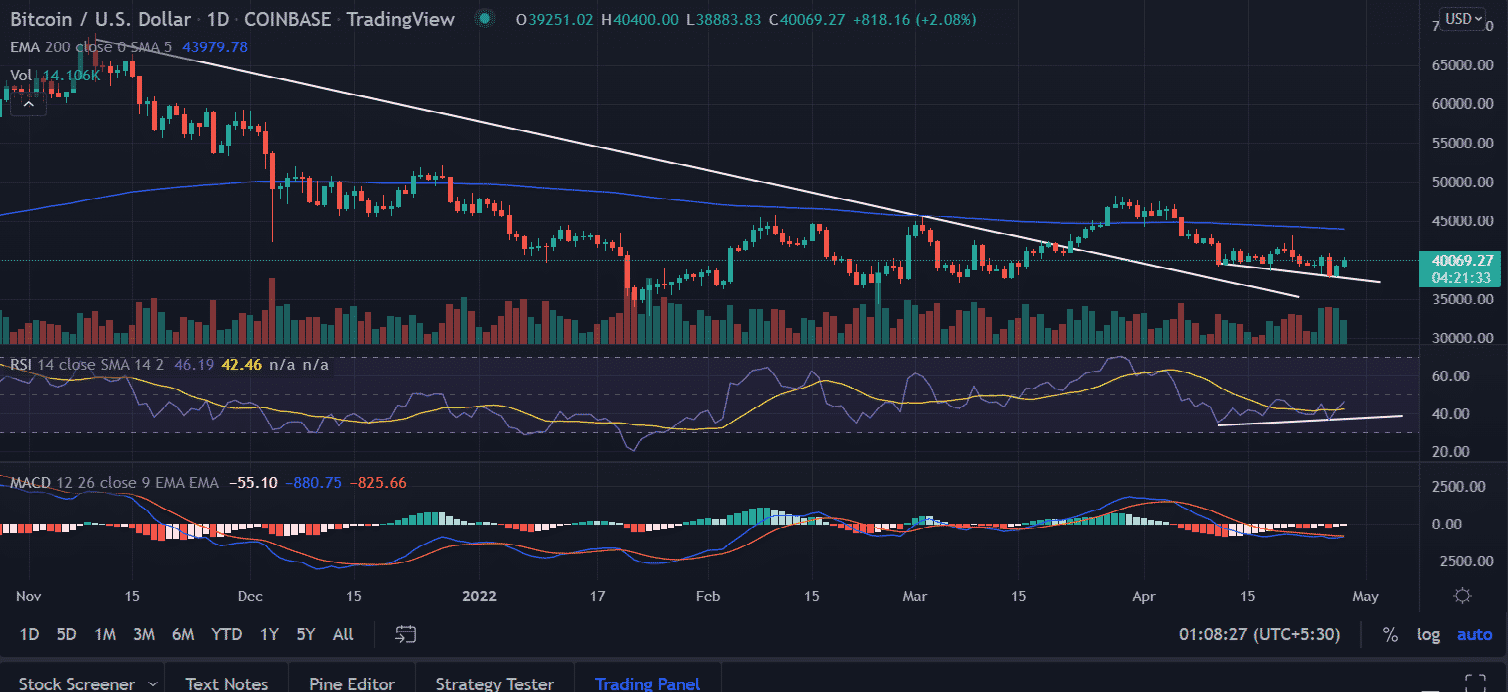
Task: Toggle logarithmic scale with log button
Action: (x=1428, y=634)
